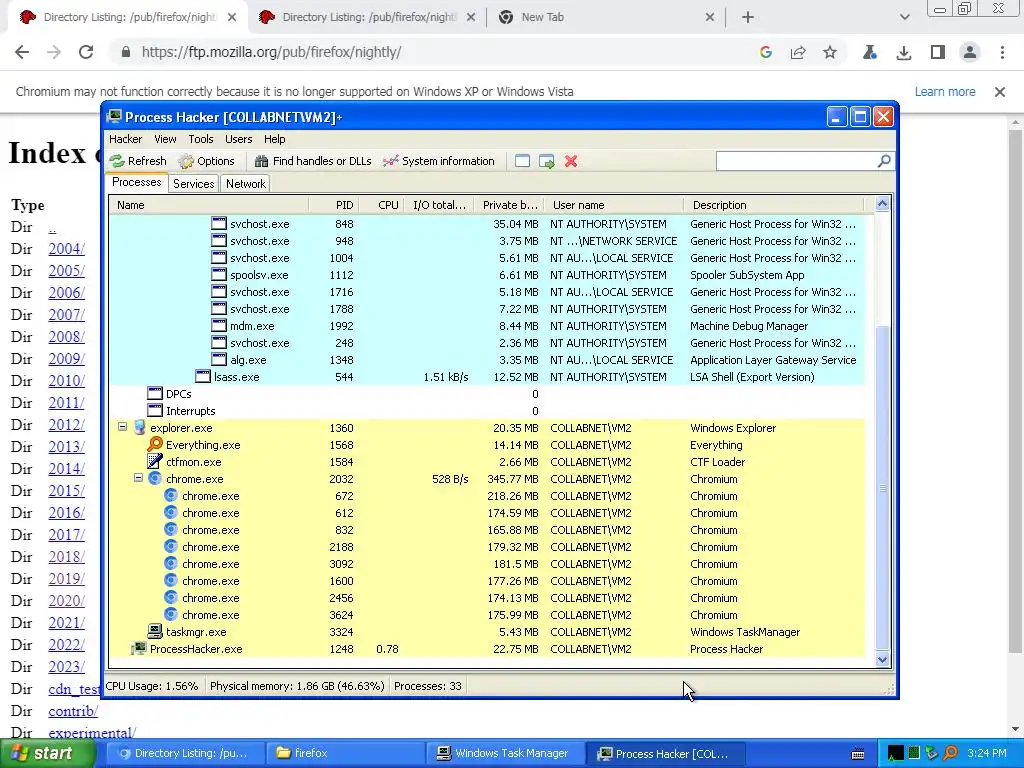Click the search magnifier icon in Process Hacker

point(884,161)
